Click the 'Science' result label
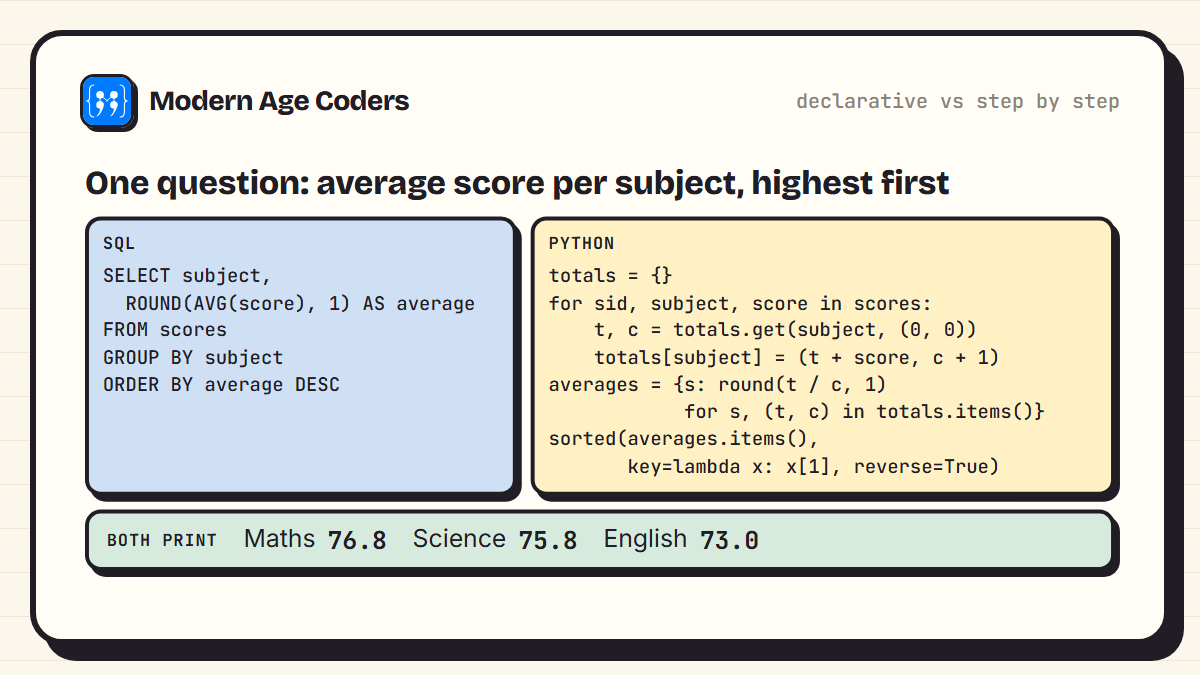The height and width of the screenshot is (675, 1200). (x=459, y=539)
